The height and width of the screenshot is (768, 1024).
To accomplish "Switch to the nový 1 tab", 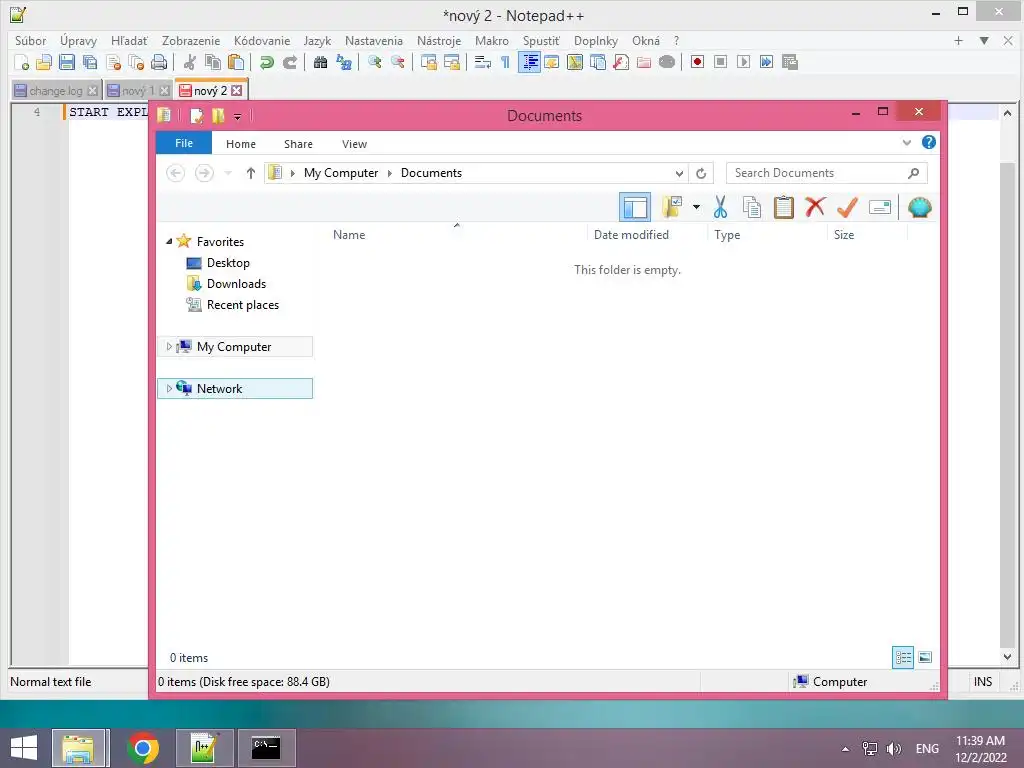I will (138, 91).
